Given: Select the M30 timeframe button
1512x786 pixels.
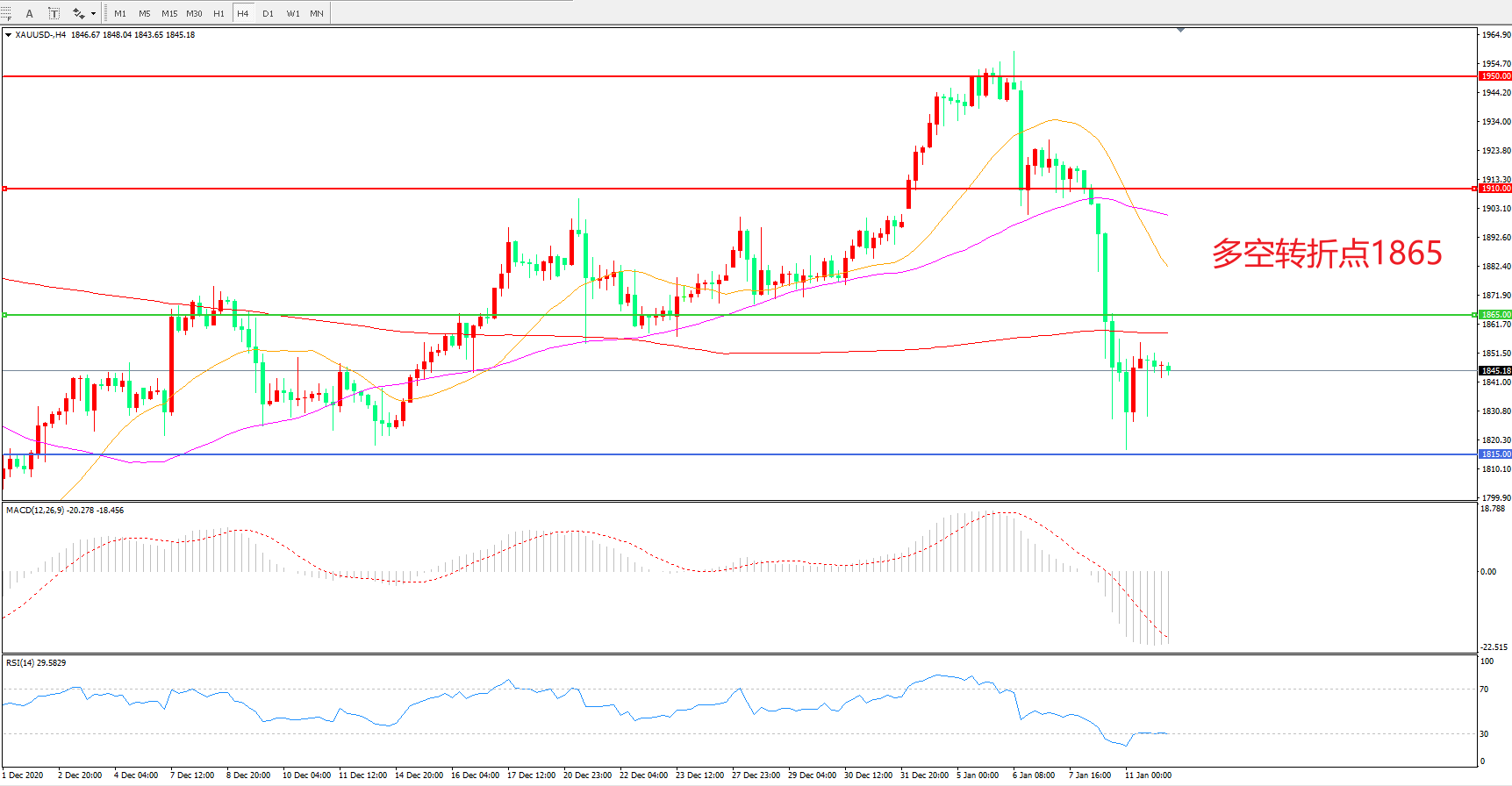Looking at the screenshot, I should coord(194,13).
